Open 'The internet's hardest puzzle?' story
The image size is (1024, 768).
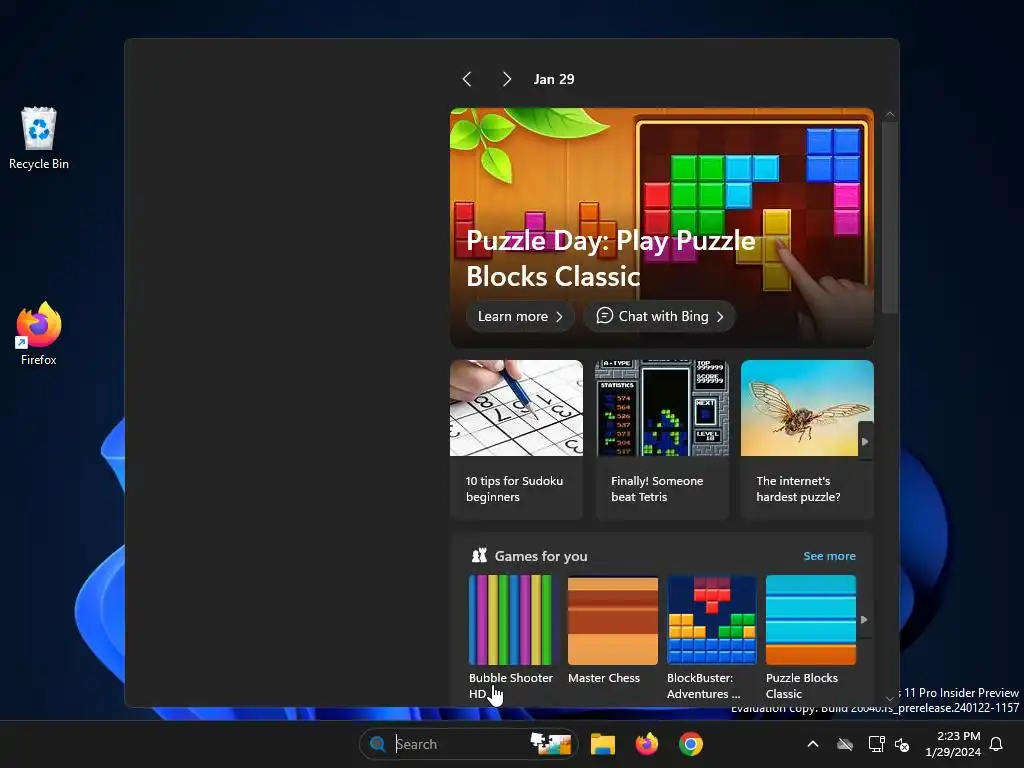coord(798,488)
